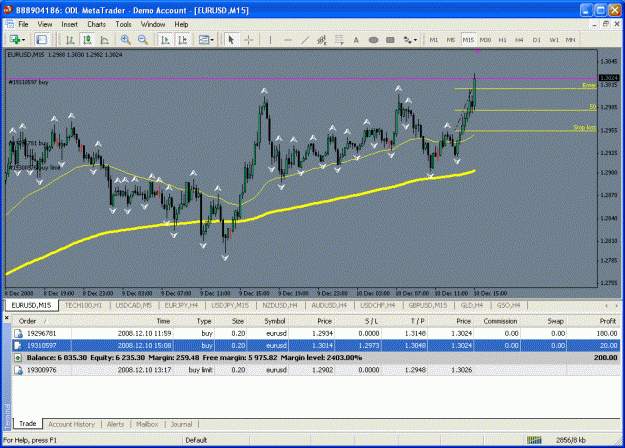Select the vertical line drawing tool
The width and height of the screenshot is (625, 448).
coord(270,40)
